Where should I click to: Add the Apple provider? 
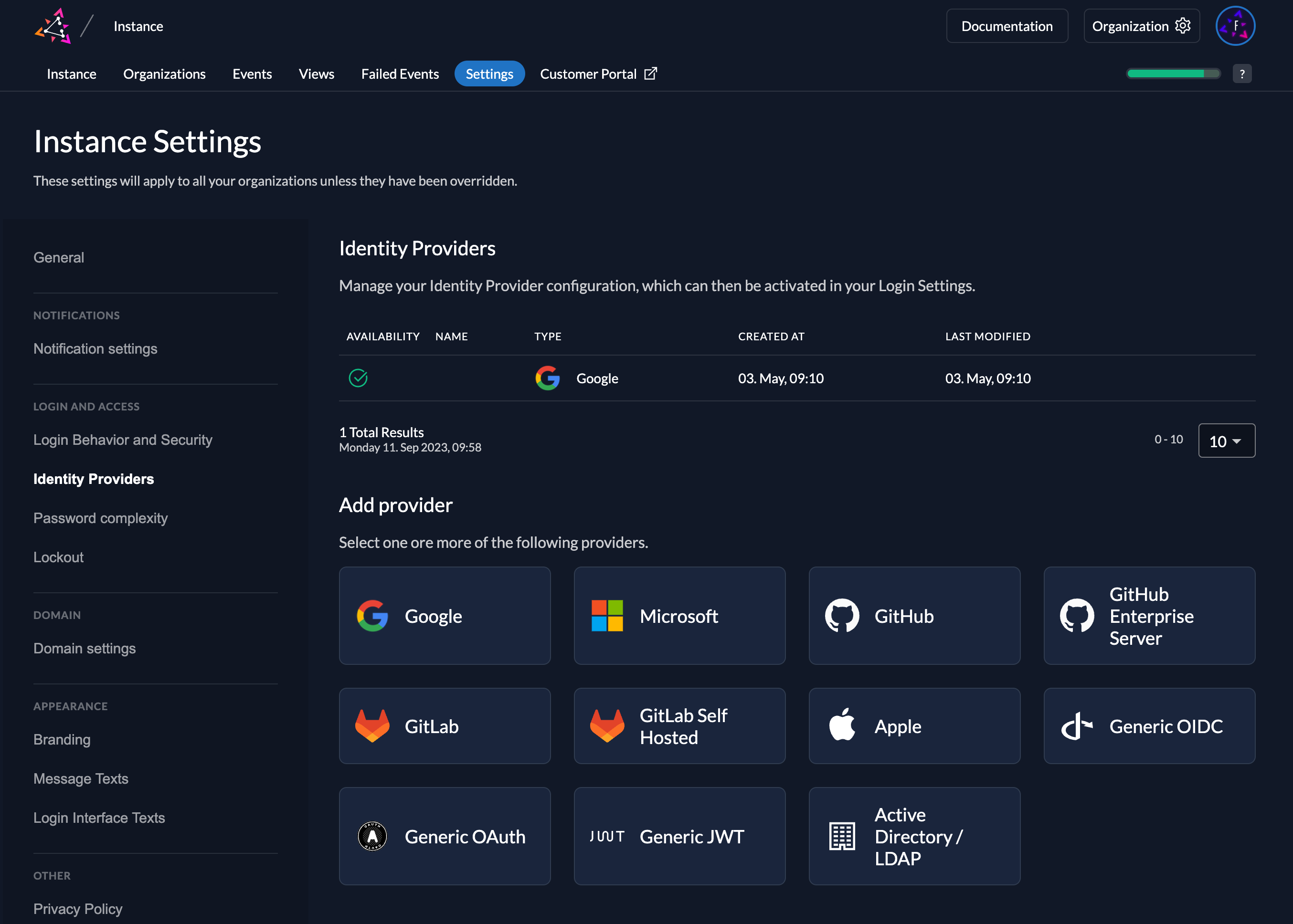(914, 726)
